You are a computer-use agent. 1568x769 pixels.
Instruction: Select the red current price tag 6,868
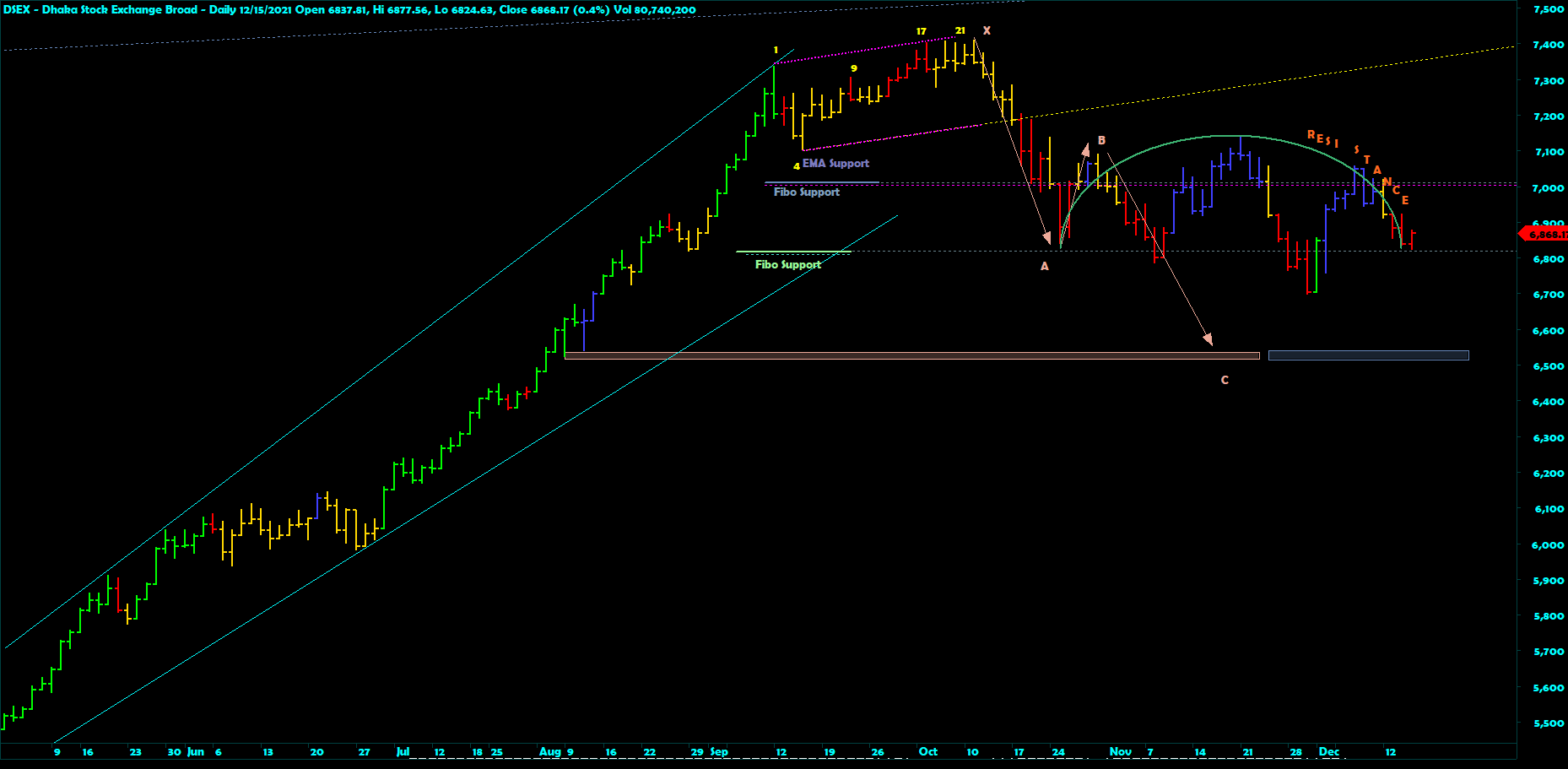1543,234
